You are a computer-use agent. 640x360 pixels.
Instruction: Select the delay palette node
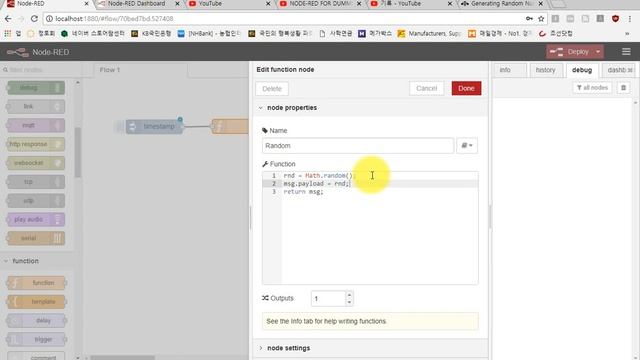coord(36,320)
